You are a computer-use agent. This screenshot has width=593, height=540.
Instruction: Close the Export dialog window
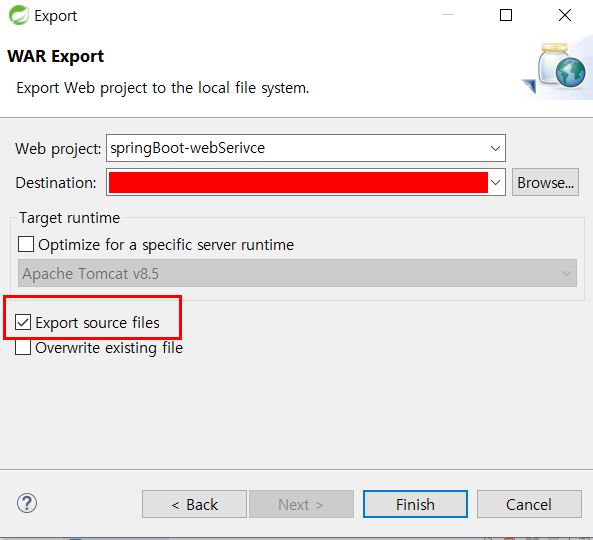point(565,15)
